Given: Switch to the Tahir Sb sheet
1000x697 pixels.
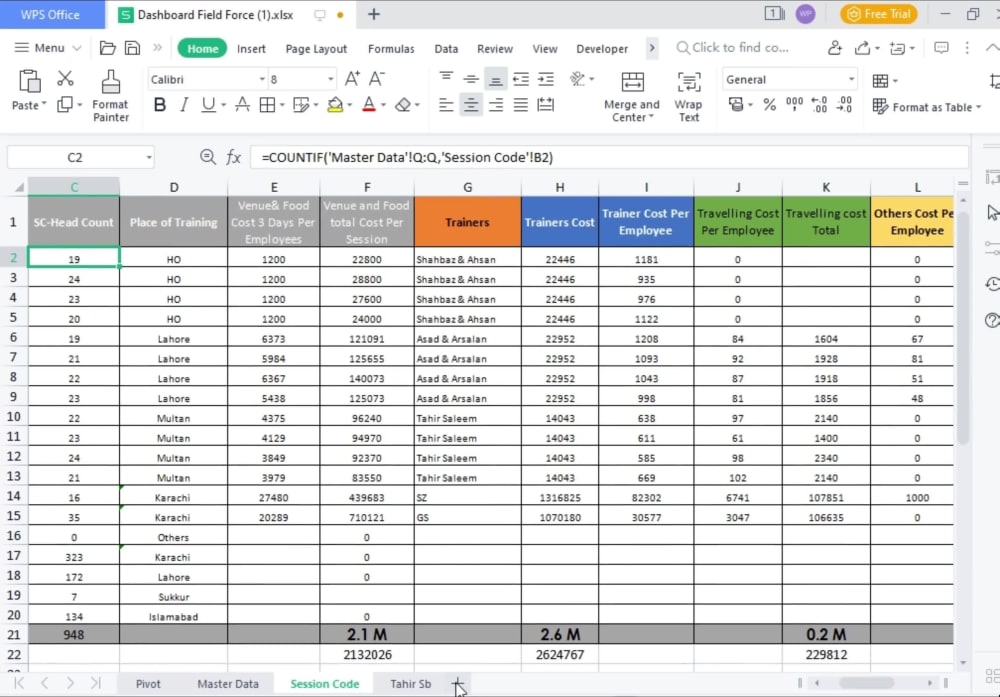Looking at the screenshot, I should [410, 684].
